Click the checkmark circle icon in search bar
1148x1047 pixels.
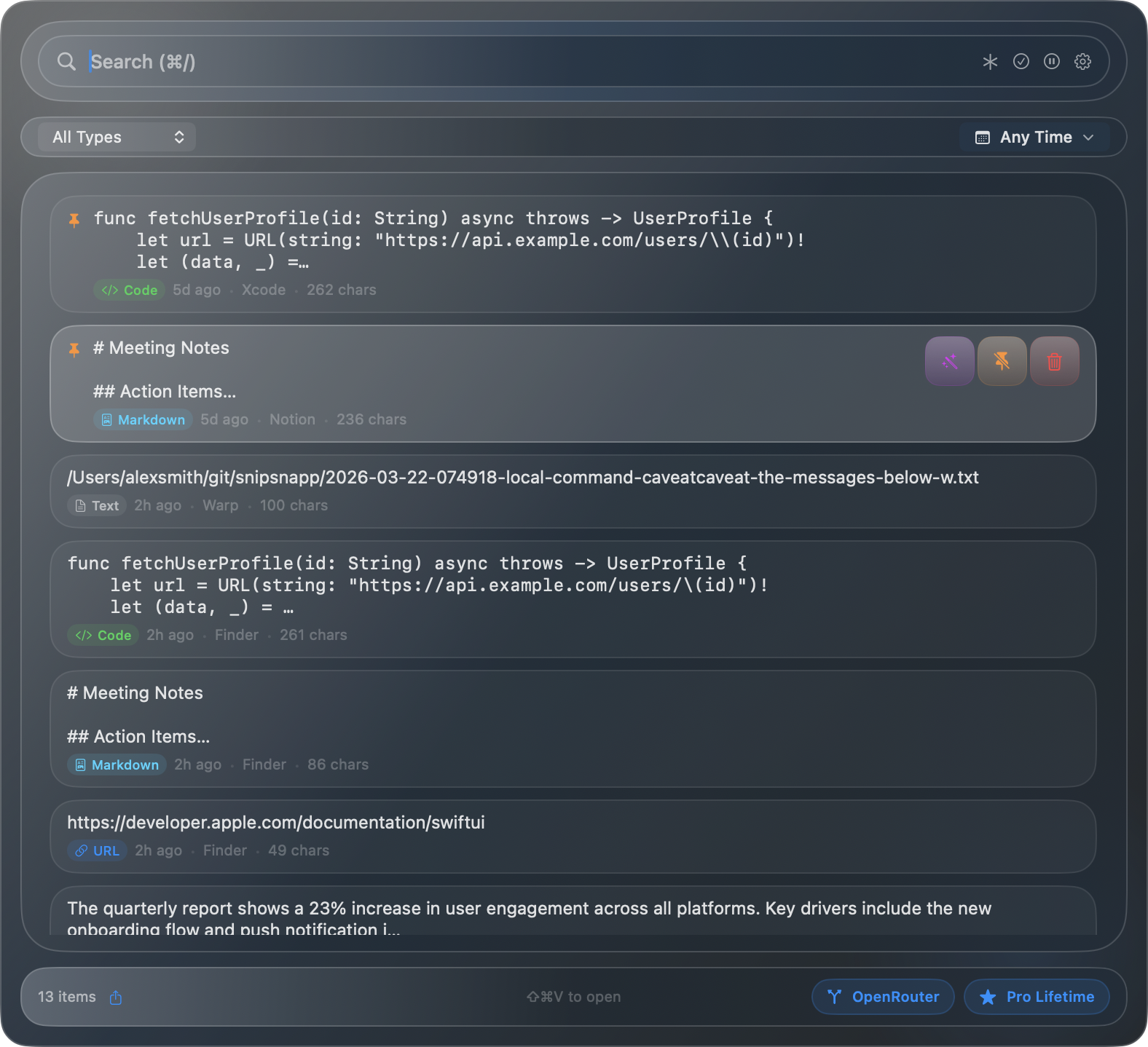click(x=1021, y=61)
